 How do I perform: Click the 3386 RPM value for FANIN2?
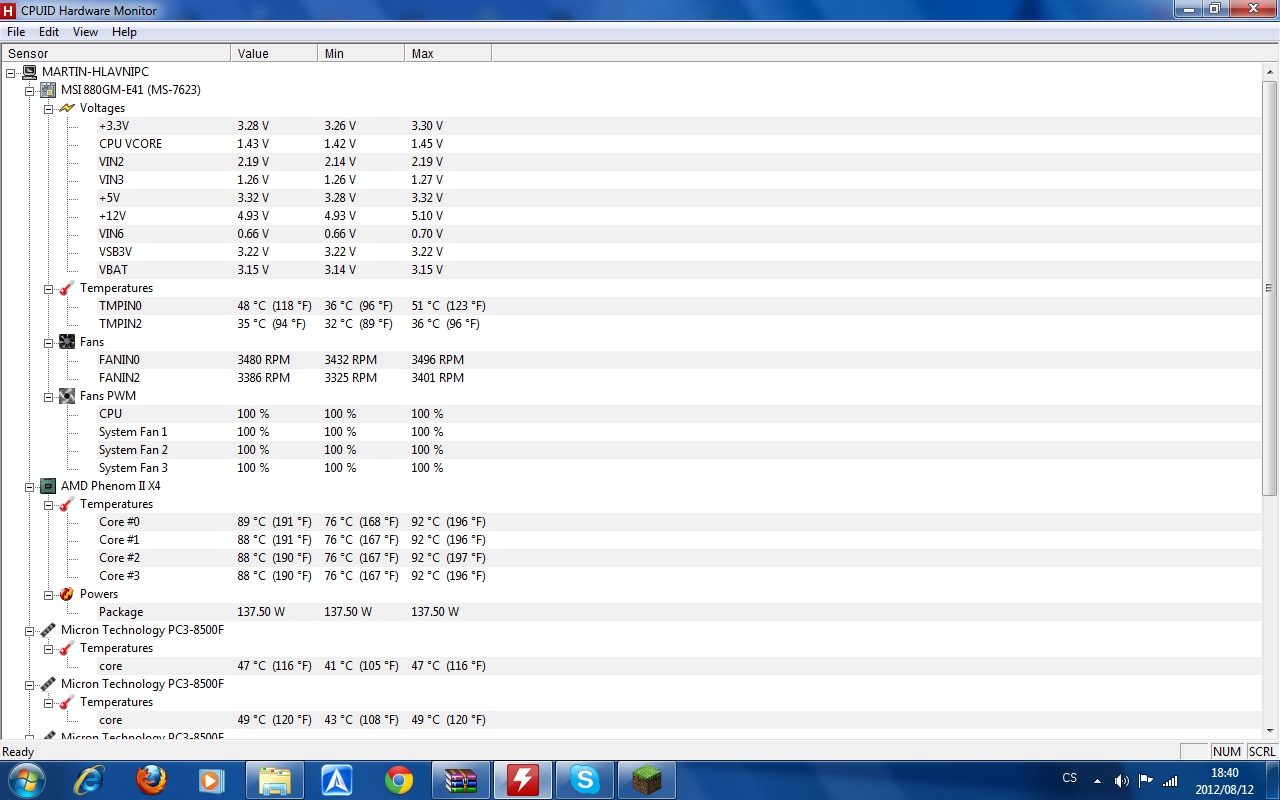[x=264, y=378]
